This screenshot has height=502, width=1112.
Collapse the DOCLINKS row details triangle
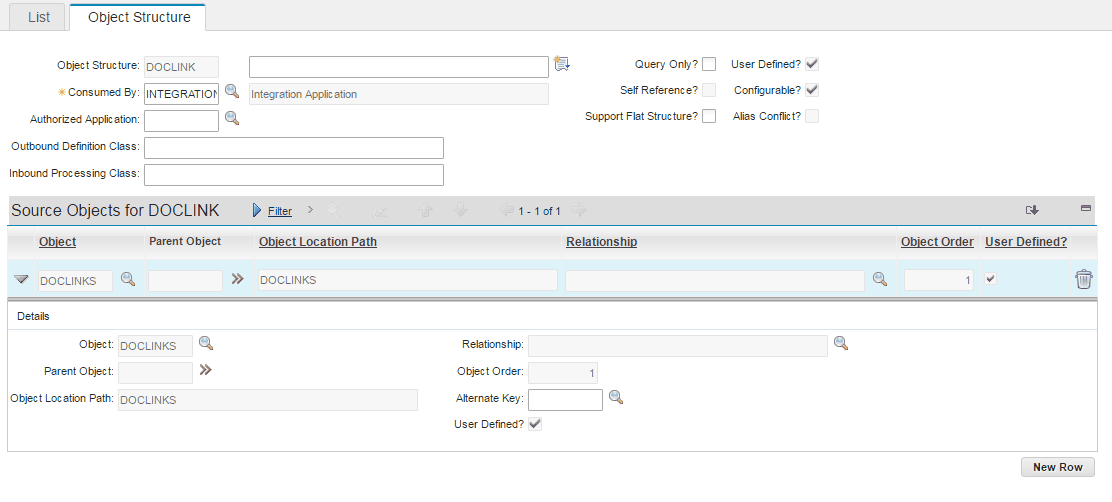point(21,280)
